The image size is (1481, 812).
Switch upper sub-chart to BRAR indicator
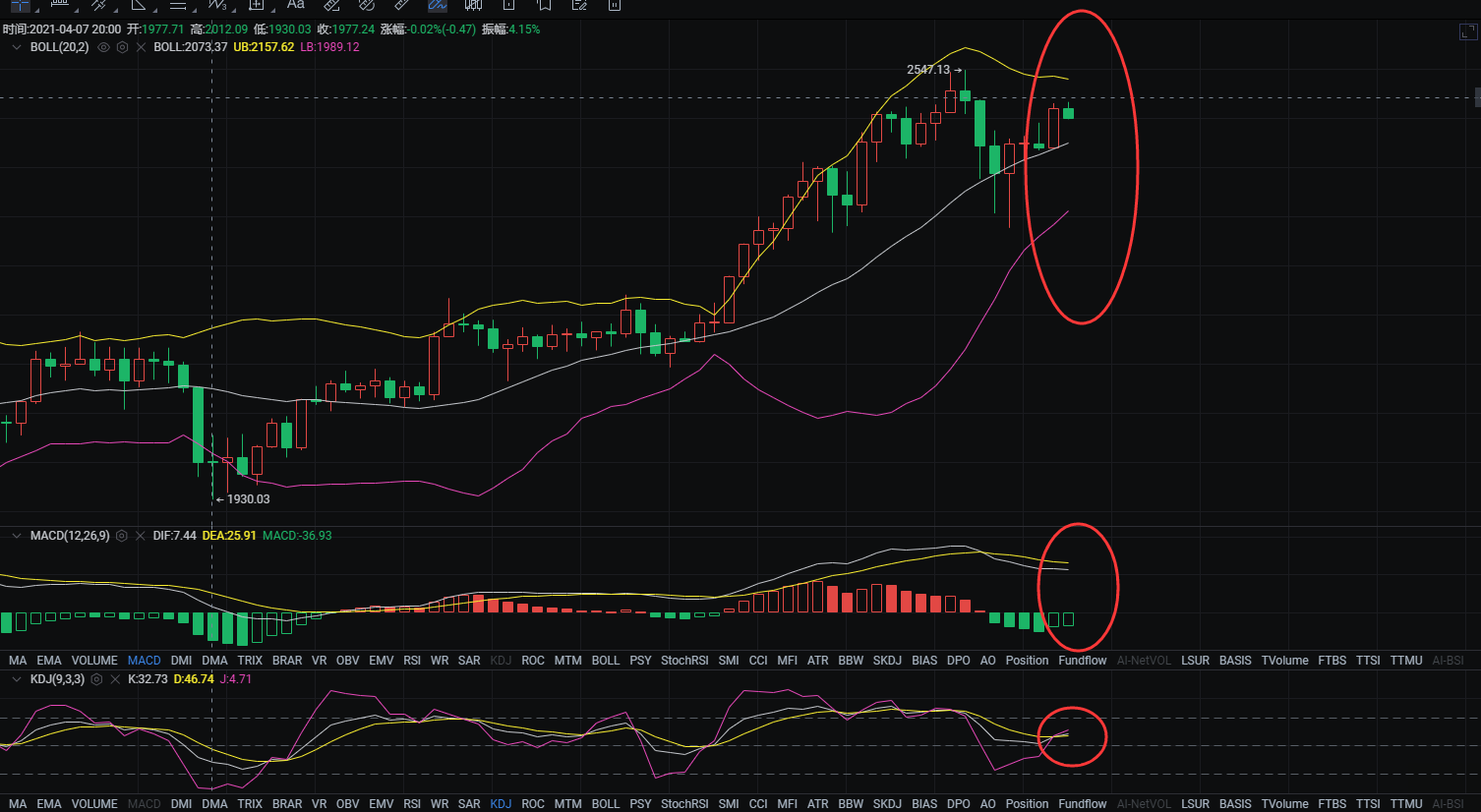pos(287,661)
